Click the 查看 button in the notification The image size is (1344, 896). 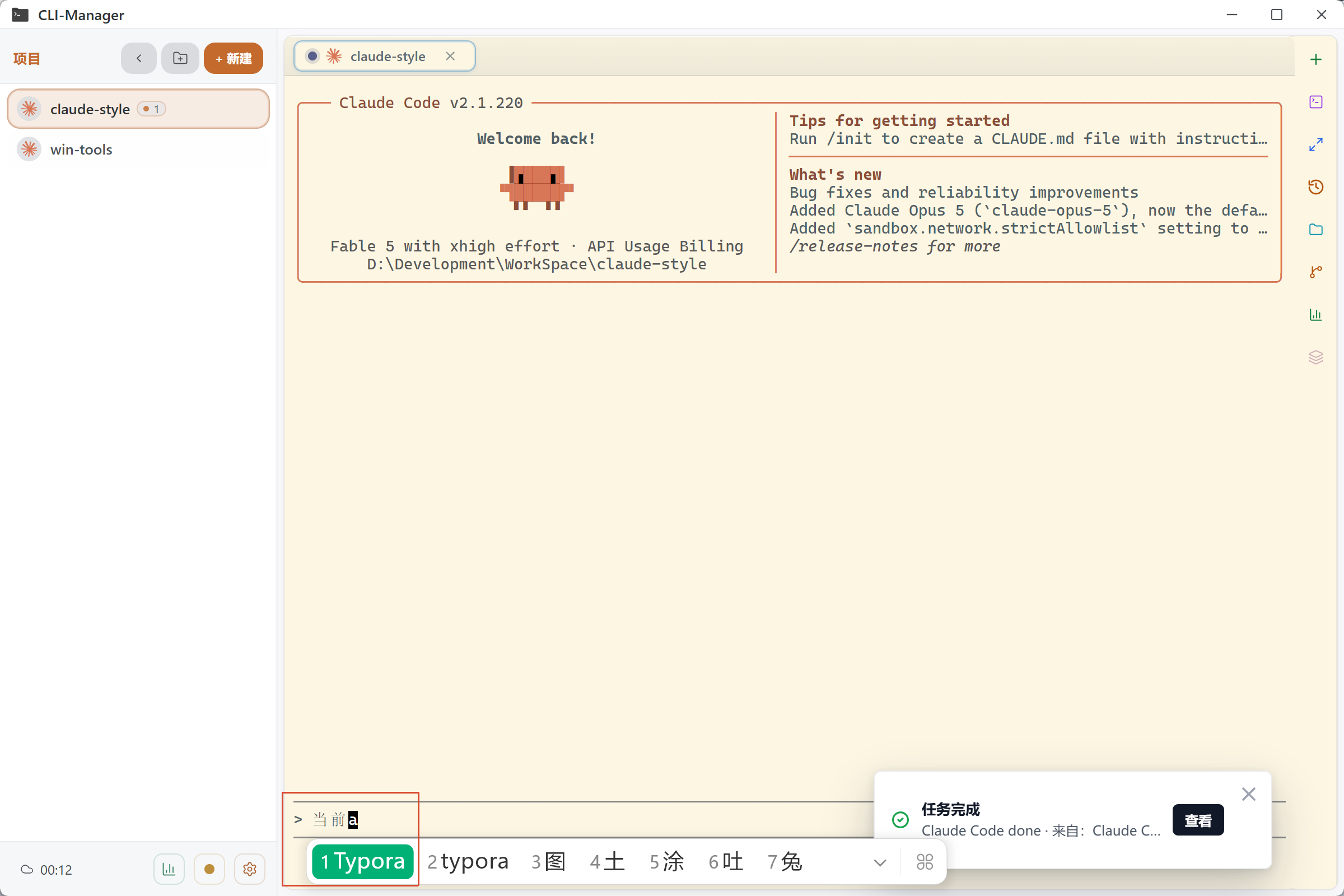tap(1198, 820)
